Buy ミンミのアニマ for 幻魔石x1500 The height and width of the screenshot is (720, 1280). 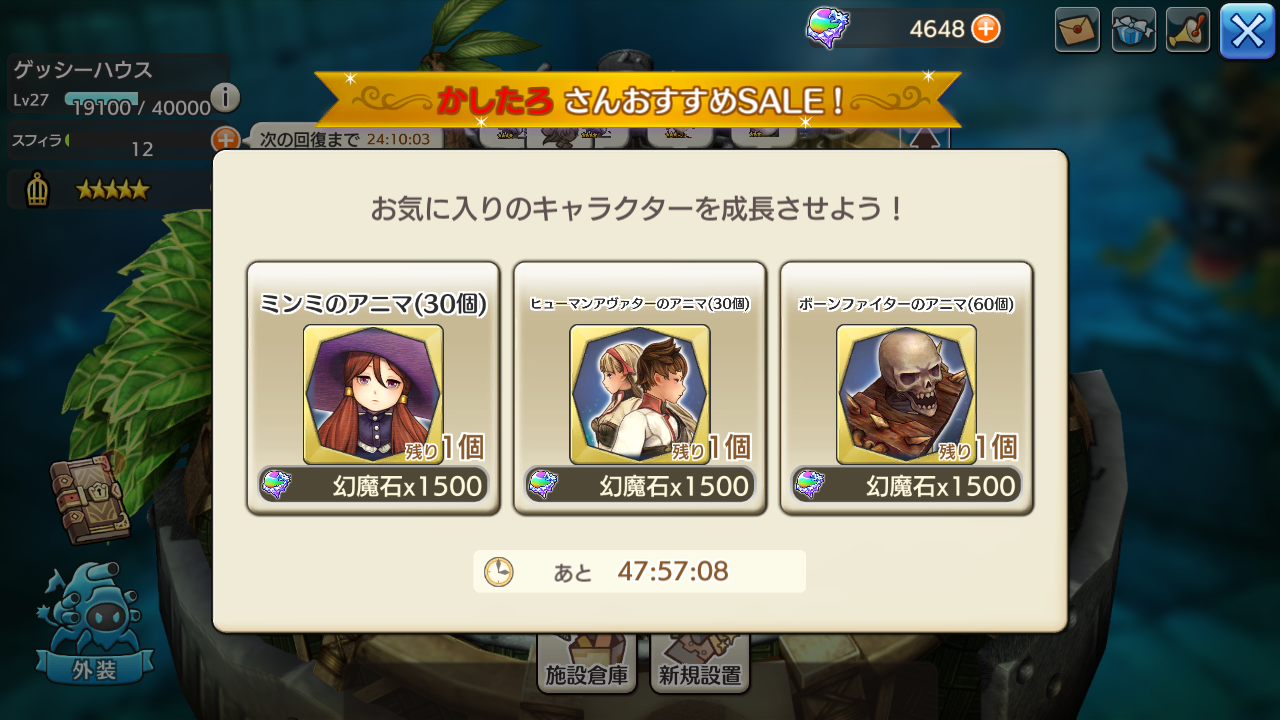click(373, 486)
